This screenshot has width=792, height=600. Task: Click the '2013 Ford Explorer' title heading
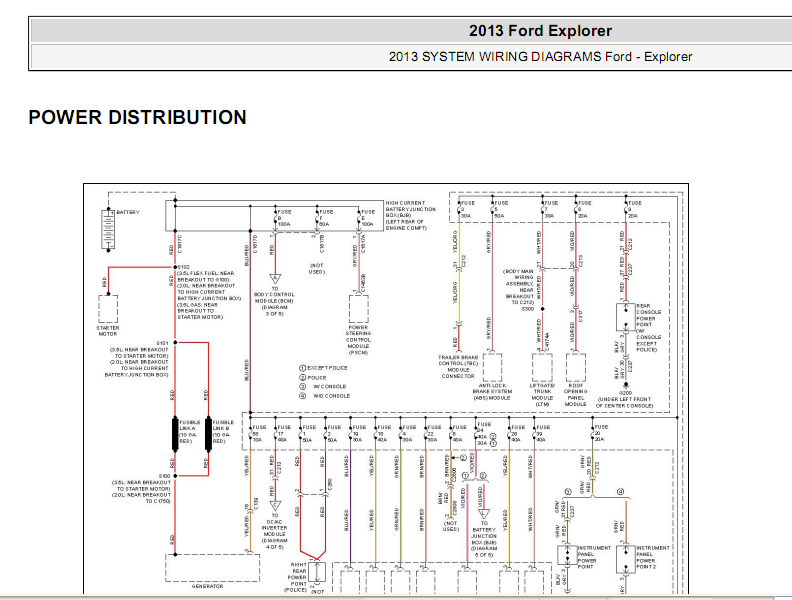[x=540, y=31]
